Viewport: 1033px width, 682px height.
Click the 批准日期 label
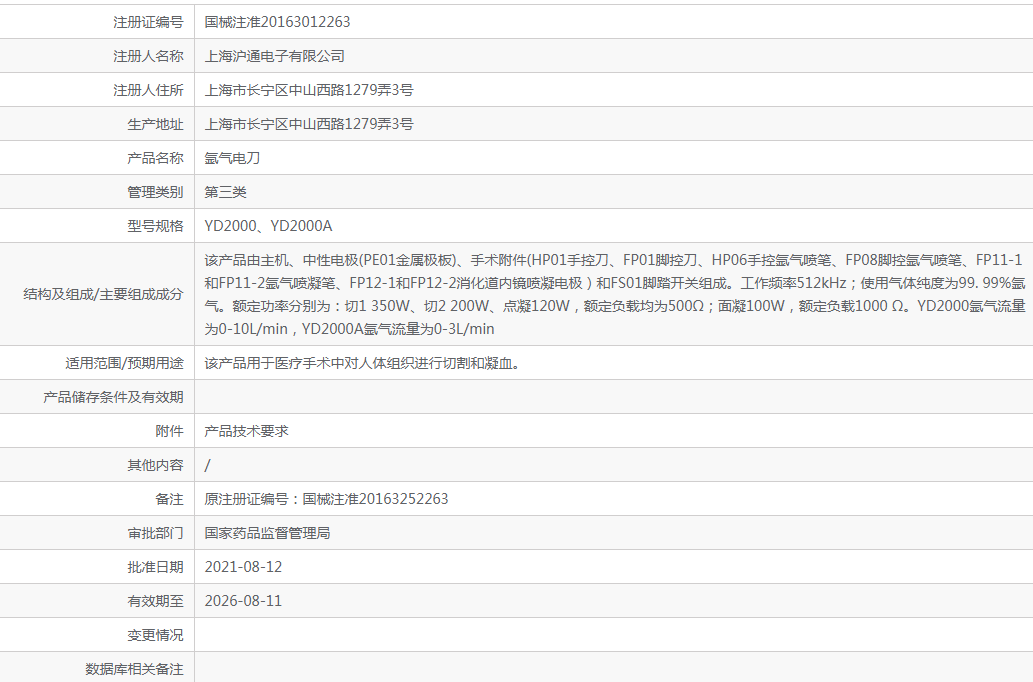[155, 567]
